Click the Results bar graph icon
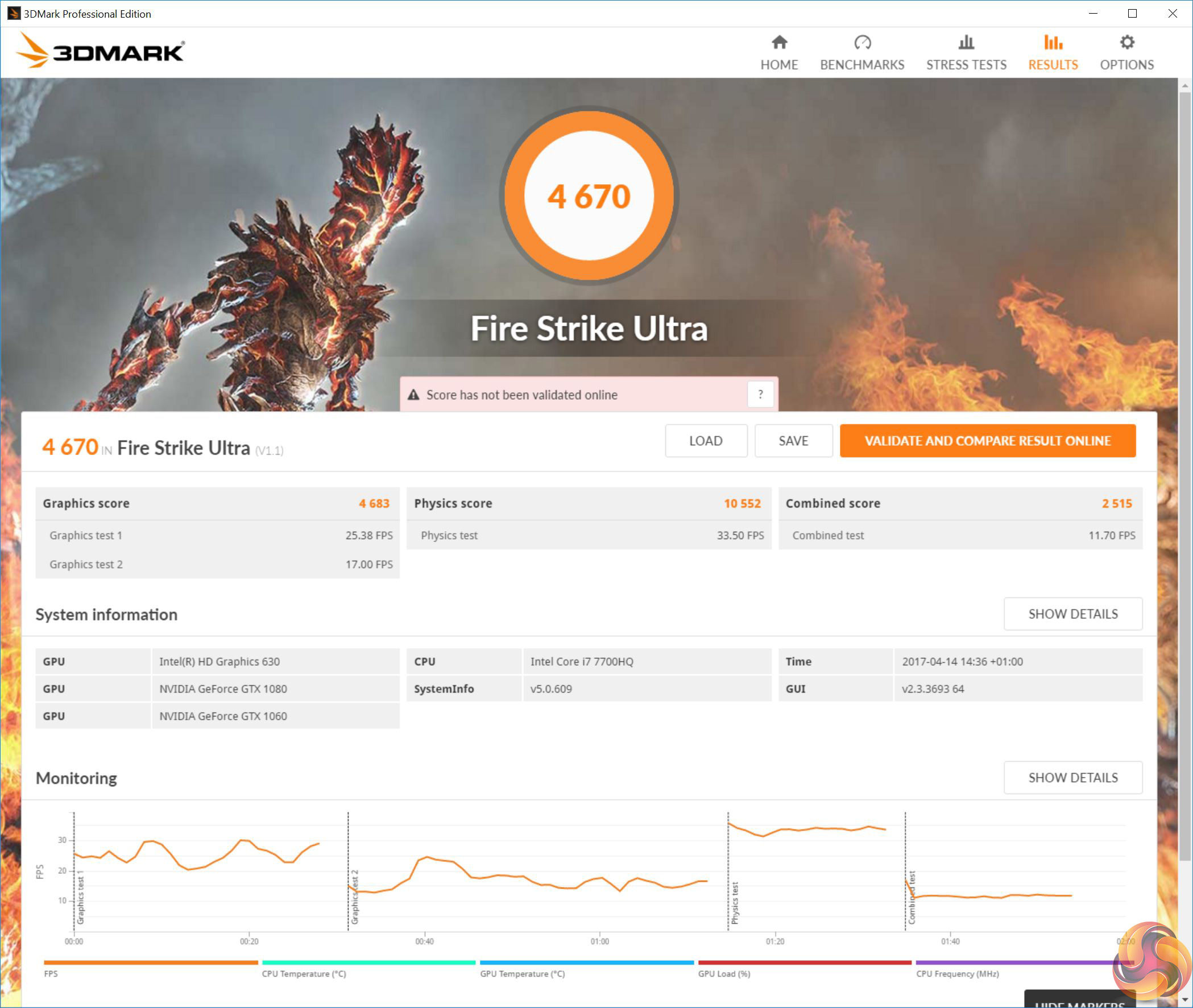Screen dimensions: 1193x1008 [1053, 42]
